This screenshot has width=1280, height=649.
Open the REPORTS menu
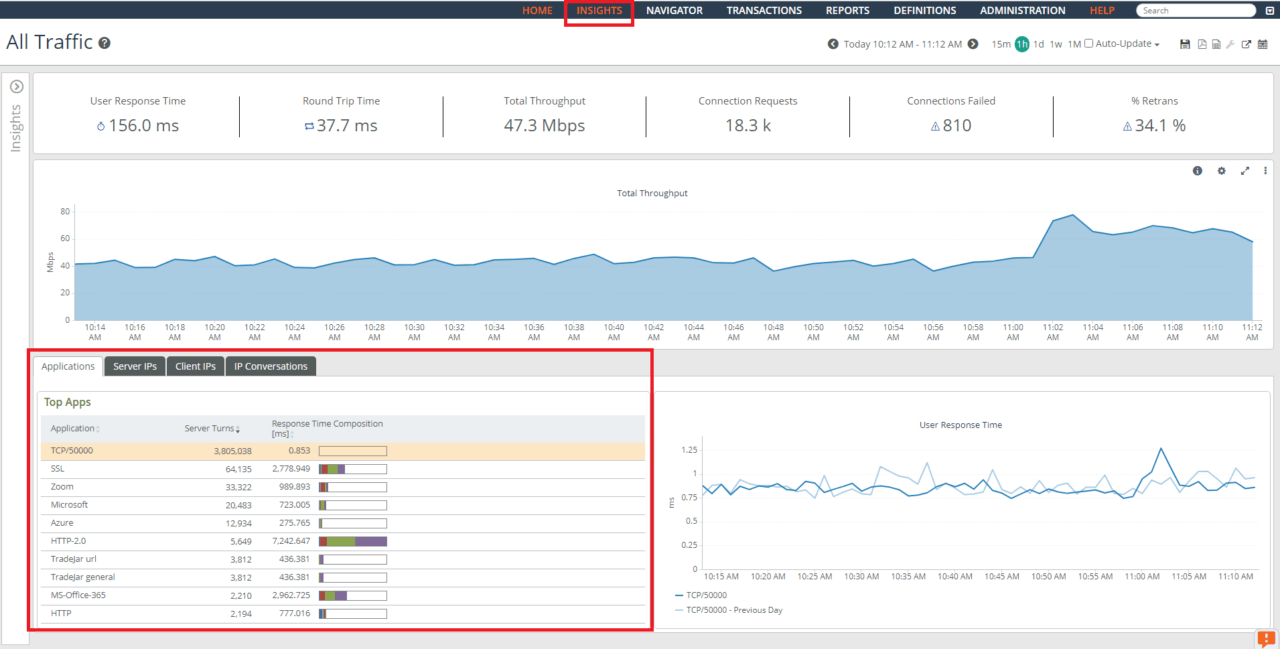point(847,10)
